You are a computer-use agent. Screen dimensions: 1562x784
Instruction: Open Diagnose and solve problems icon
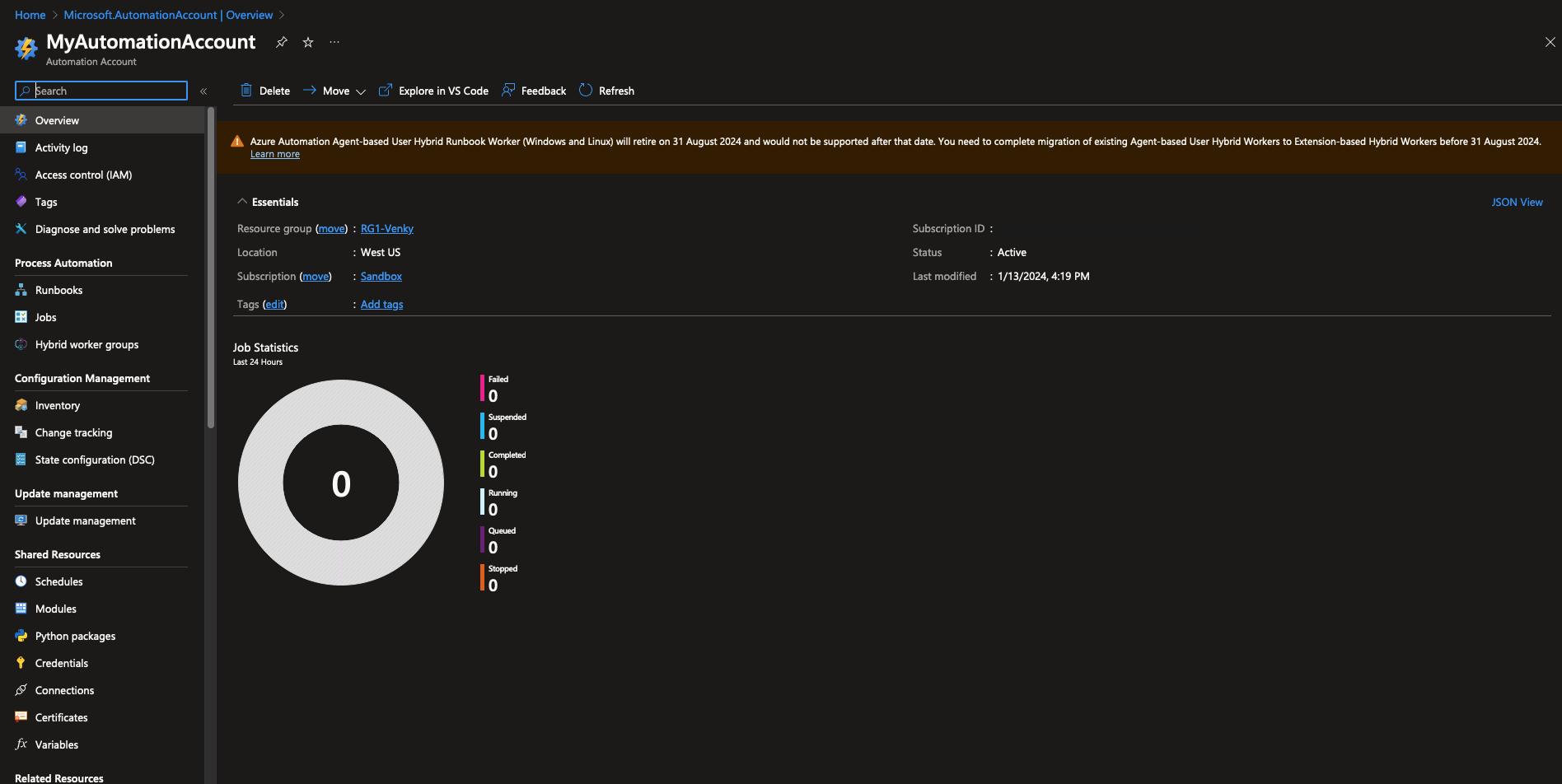[21, 229]
